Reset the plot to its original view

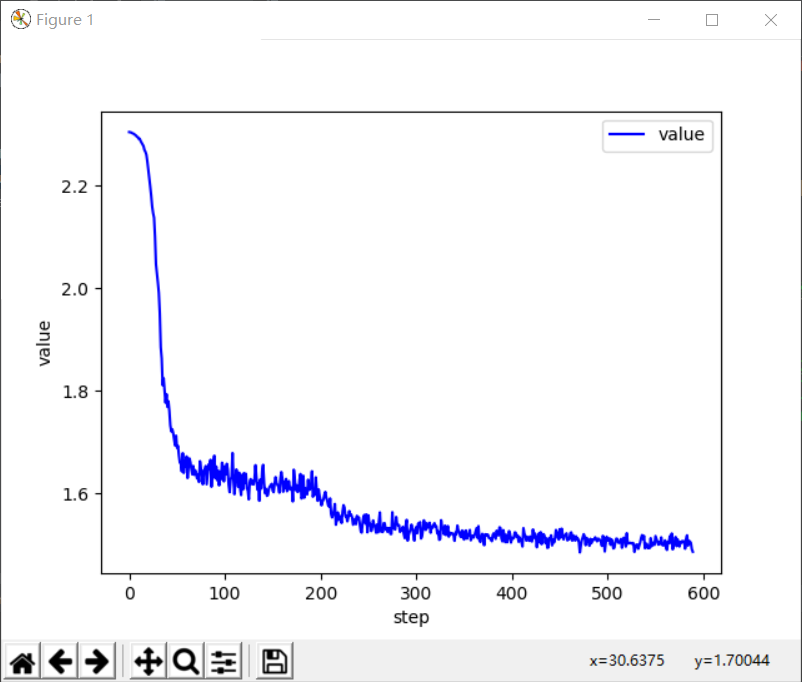tap(23, 661)
